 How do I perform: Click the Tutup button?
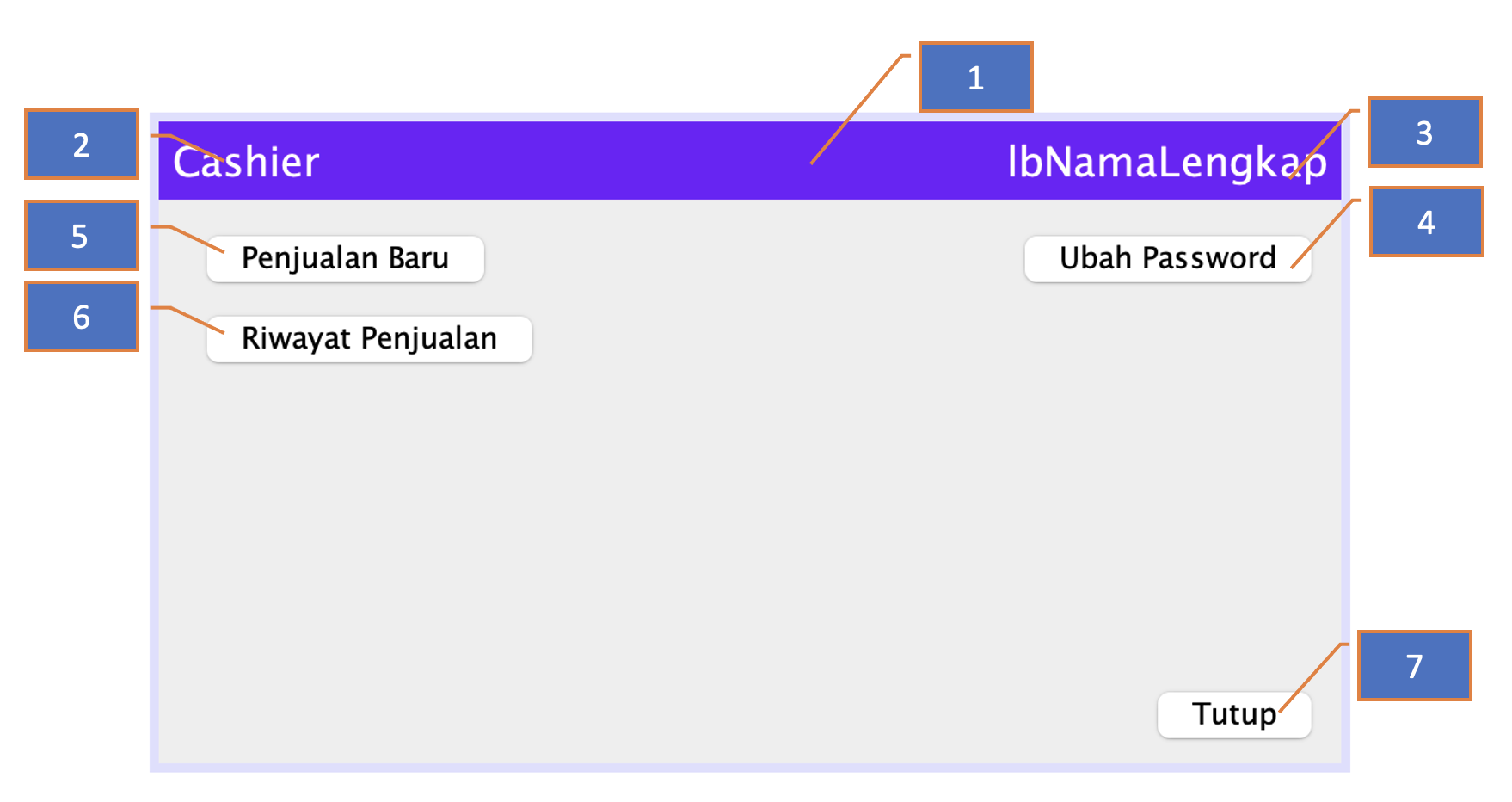1234,715
